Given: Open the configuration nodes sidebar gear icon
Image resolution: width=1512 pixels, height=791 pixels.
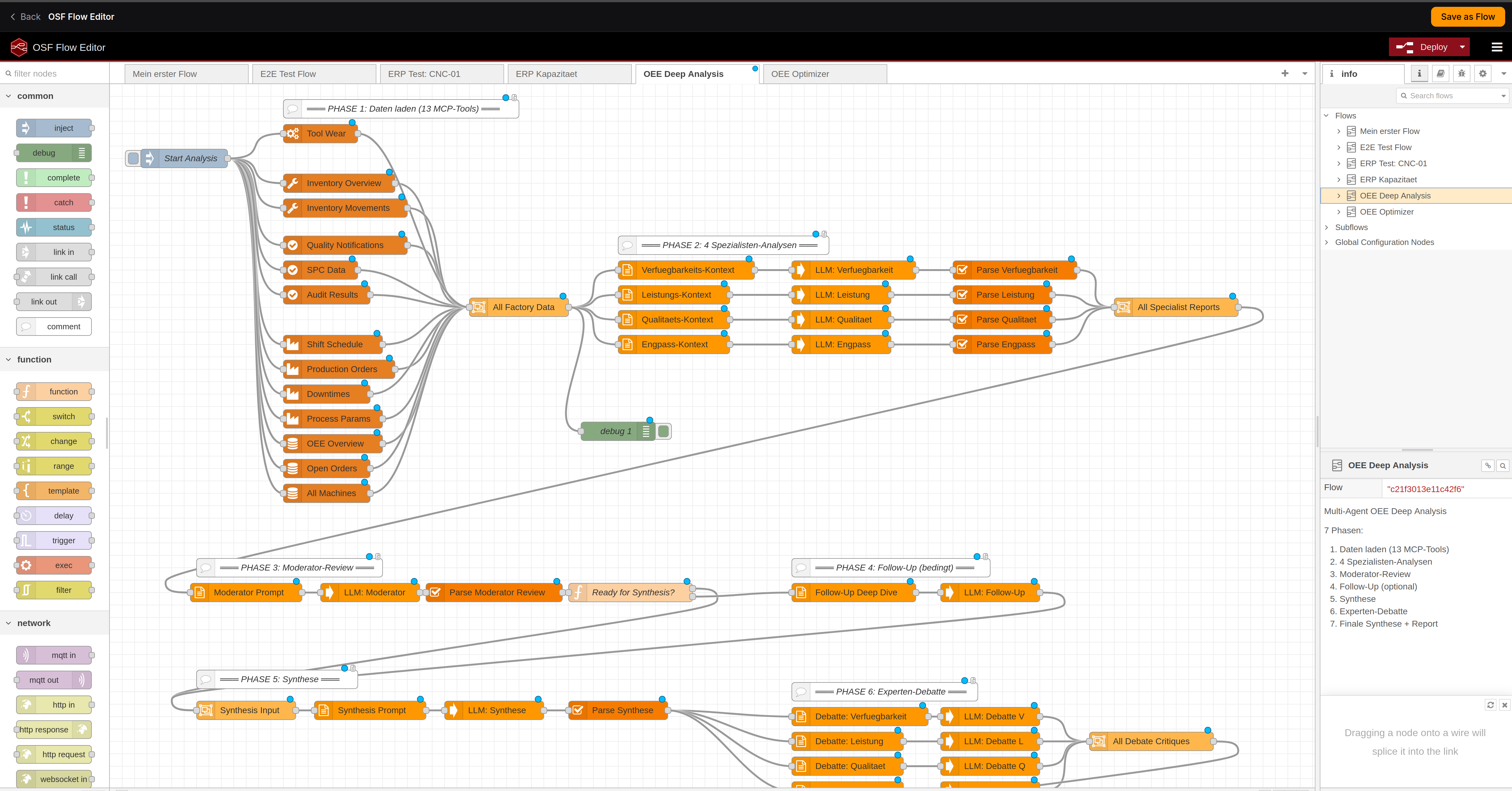Looking at the screenshot, I should [1483, 73].
